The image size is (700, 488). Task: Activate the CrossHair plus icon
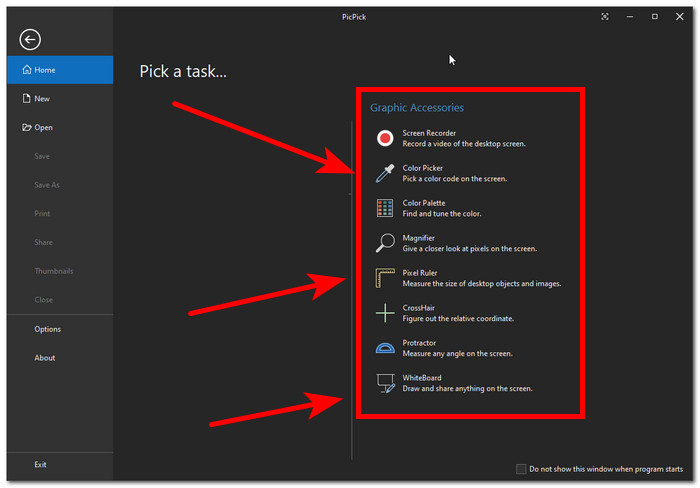[x=386, y=313]
